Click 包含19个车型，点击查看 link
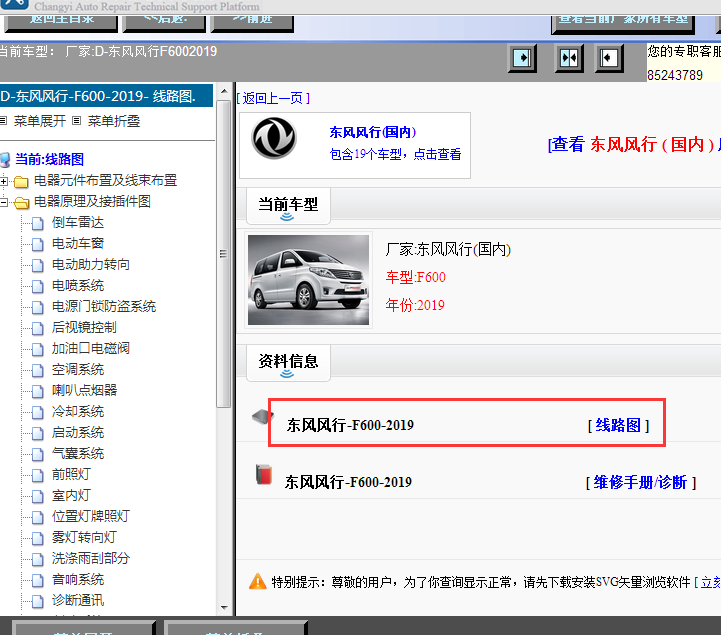Screen dimensions: 721x635 [395, 154]
